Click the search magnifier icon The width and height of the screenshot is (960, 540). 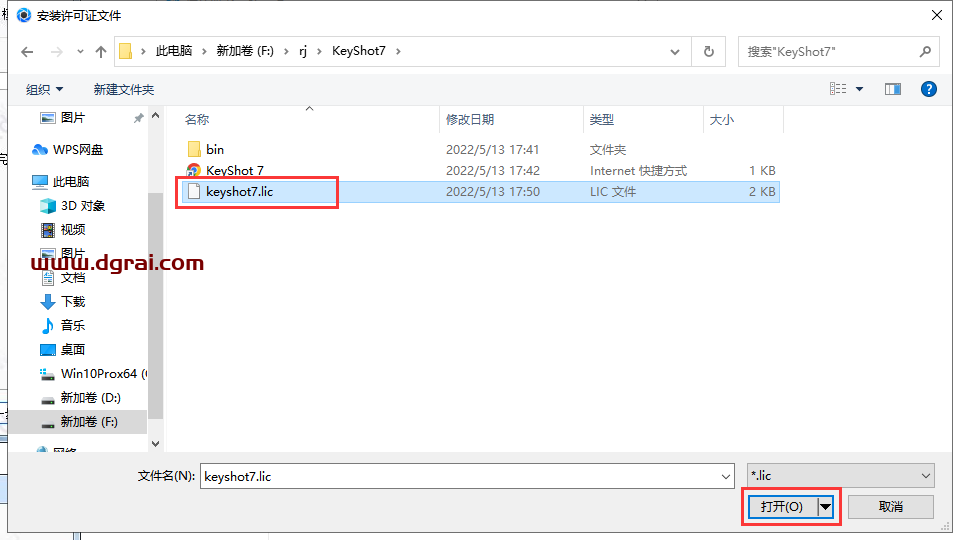click(925, 51)
